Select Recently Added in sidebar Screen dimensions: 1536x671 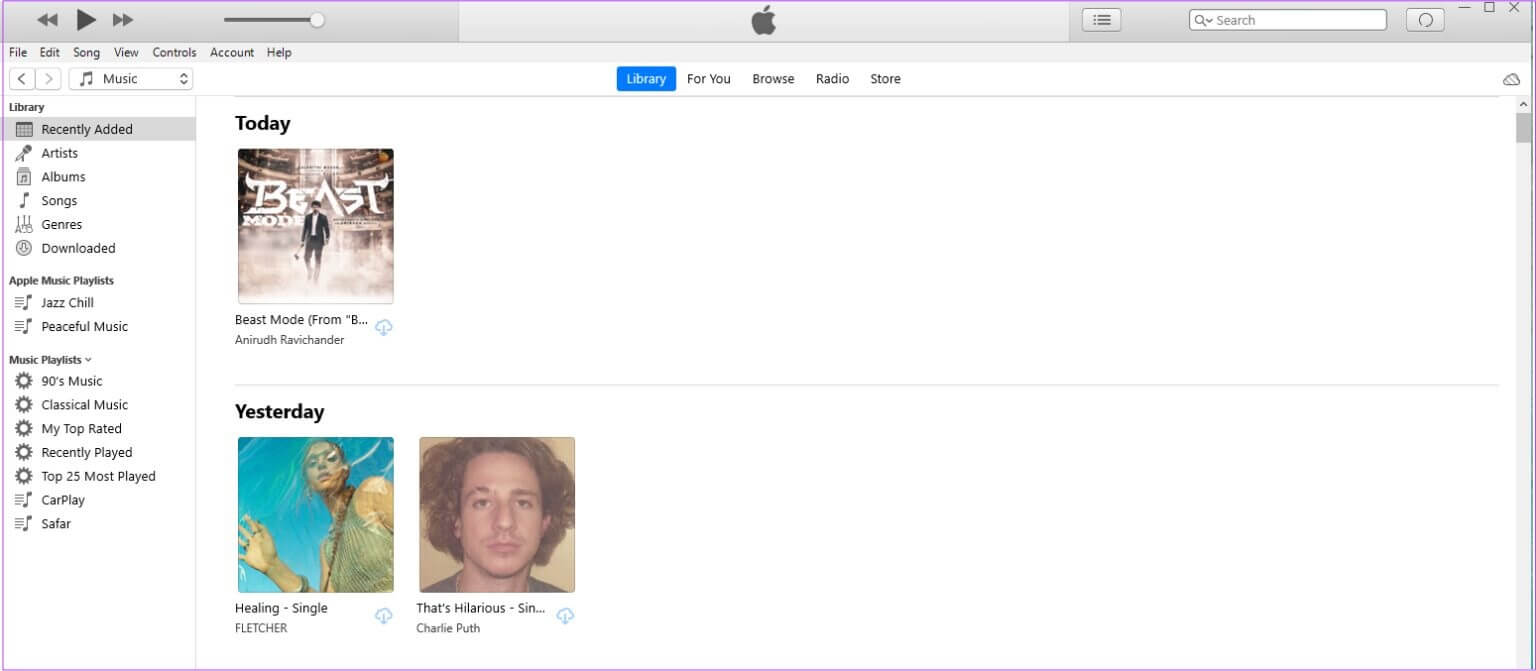coord(98,129)
